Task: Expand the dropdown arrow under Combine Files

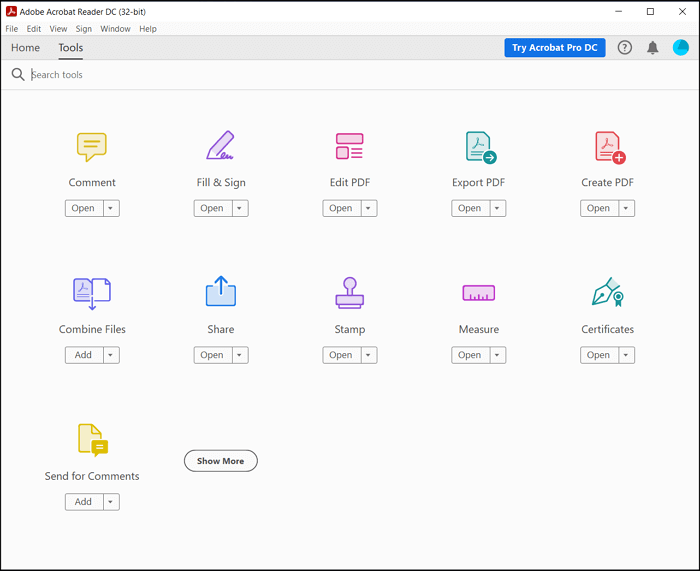Action: pyautogui.click(x=111, y=355)
